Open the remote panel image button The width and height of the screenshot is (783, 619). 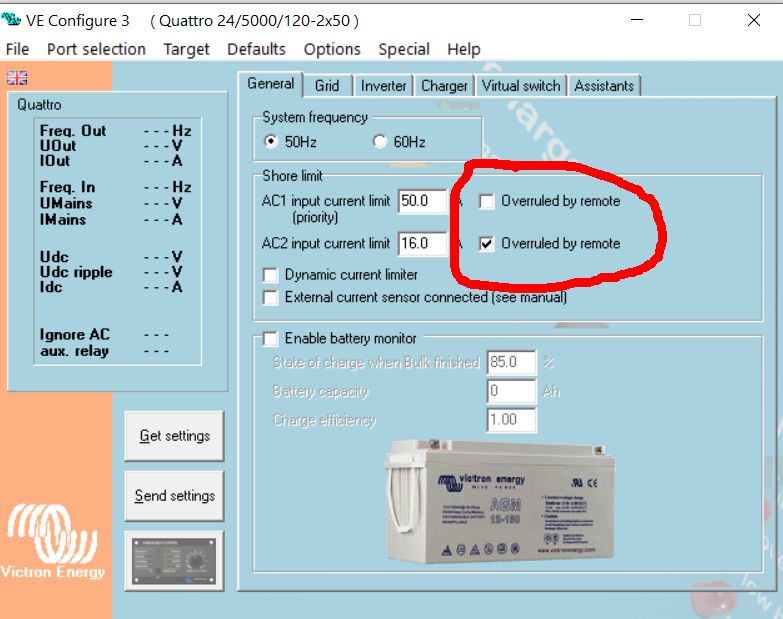click(174, 561)
